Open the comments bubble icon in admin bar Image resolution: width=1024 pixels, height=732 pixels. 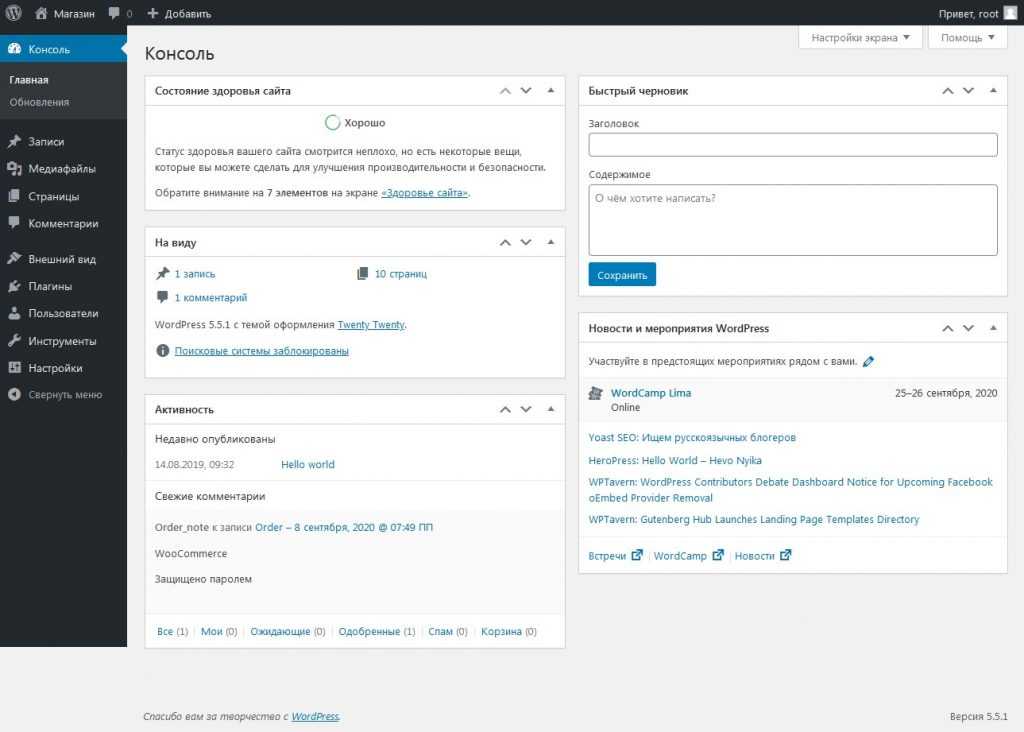point(115,14)
